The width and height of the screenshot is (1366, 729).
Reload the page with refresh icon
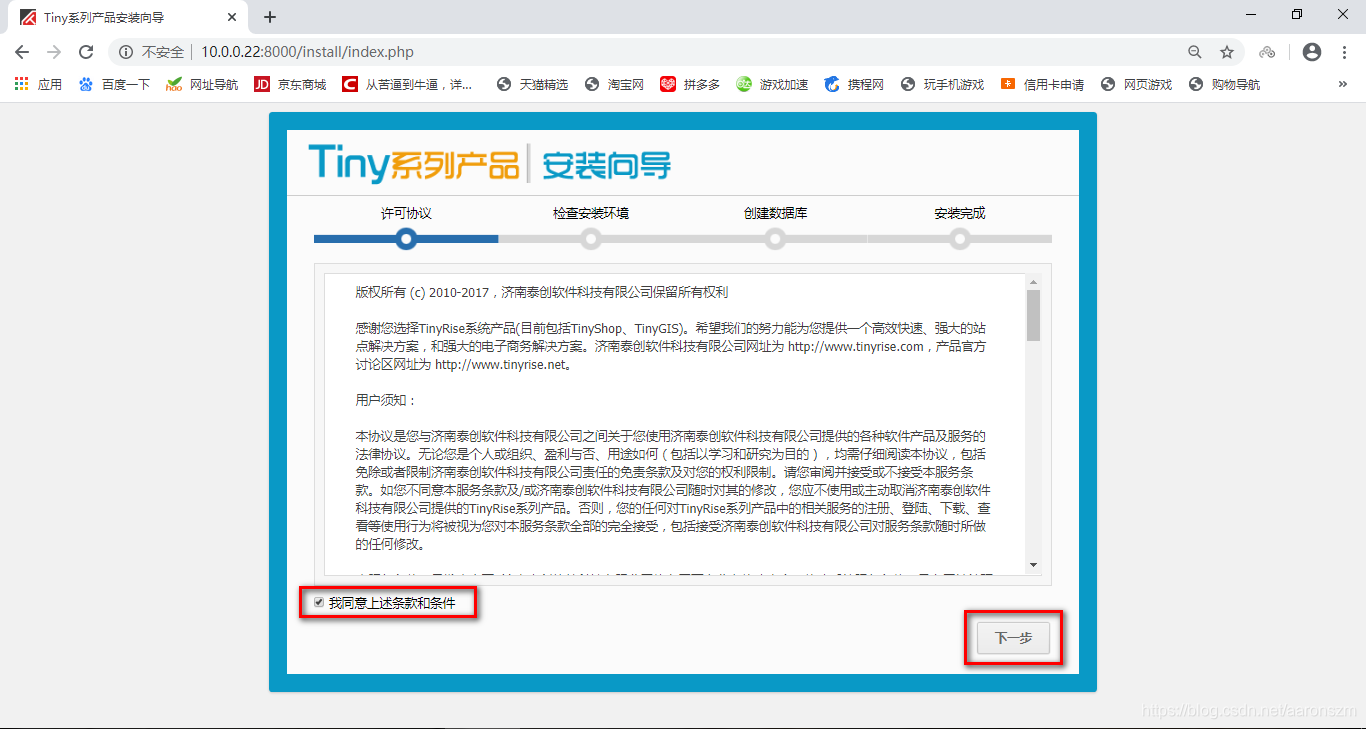pyautogui.click(x=86, y=52)
